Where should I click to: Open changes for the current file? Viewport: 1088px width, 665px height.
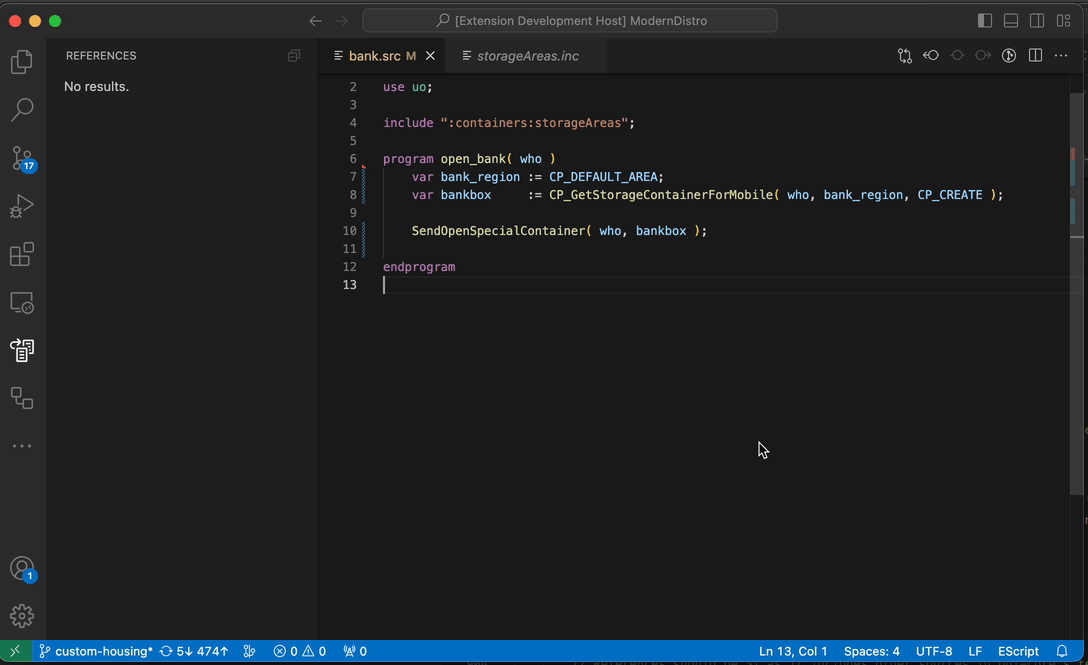(905, 56)
